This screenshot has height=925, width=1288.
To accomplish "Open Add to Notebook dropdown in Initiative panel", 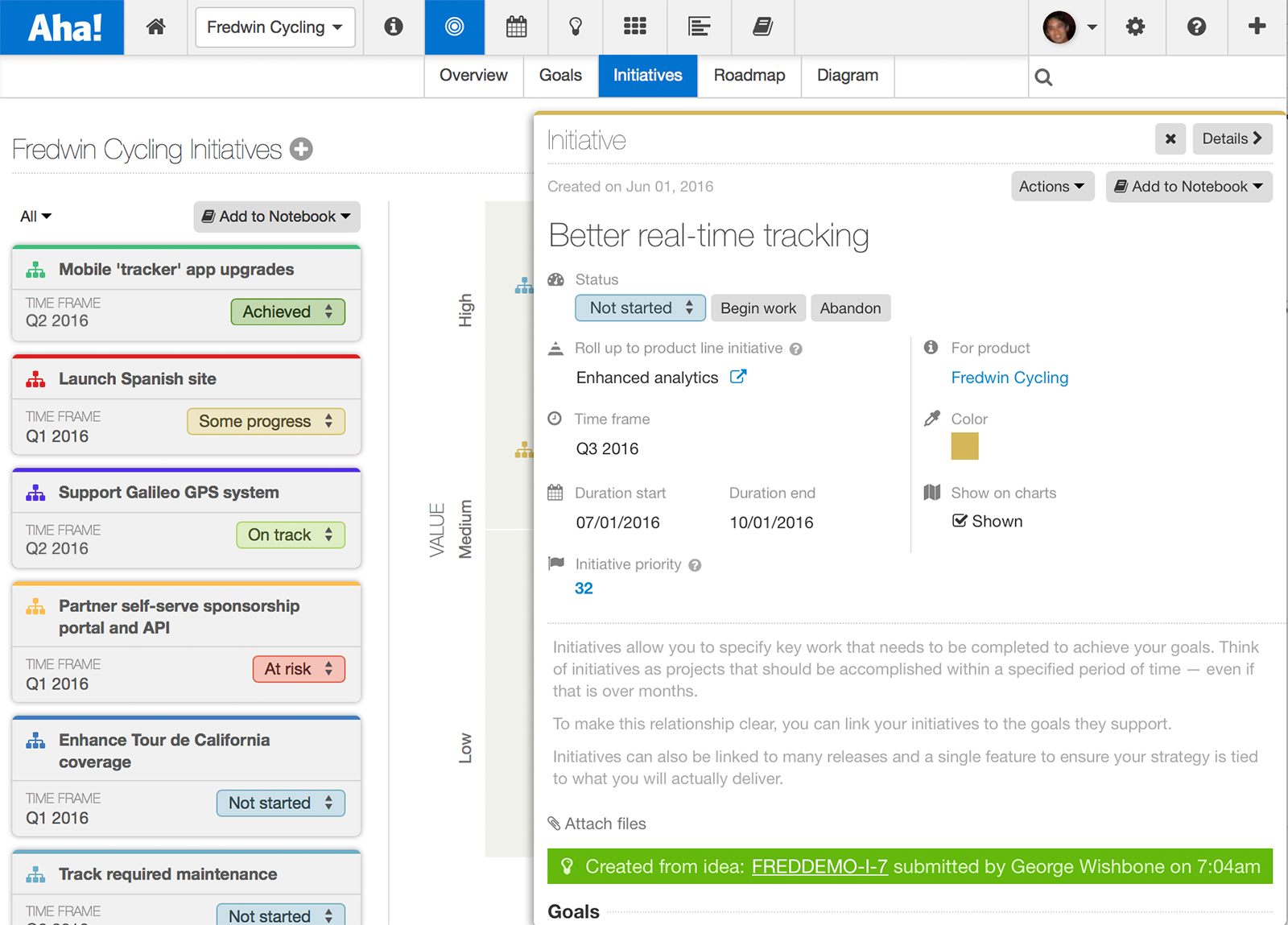I will [x=1189, y=187].
